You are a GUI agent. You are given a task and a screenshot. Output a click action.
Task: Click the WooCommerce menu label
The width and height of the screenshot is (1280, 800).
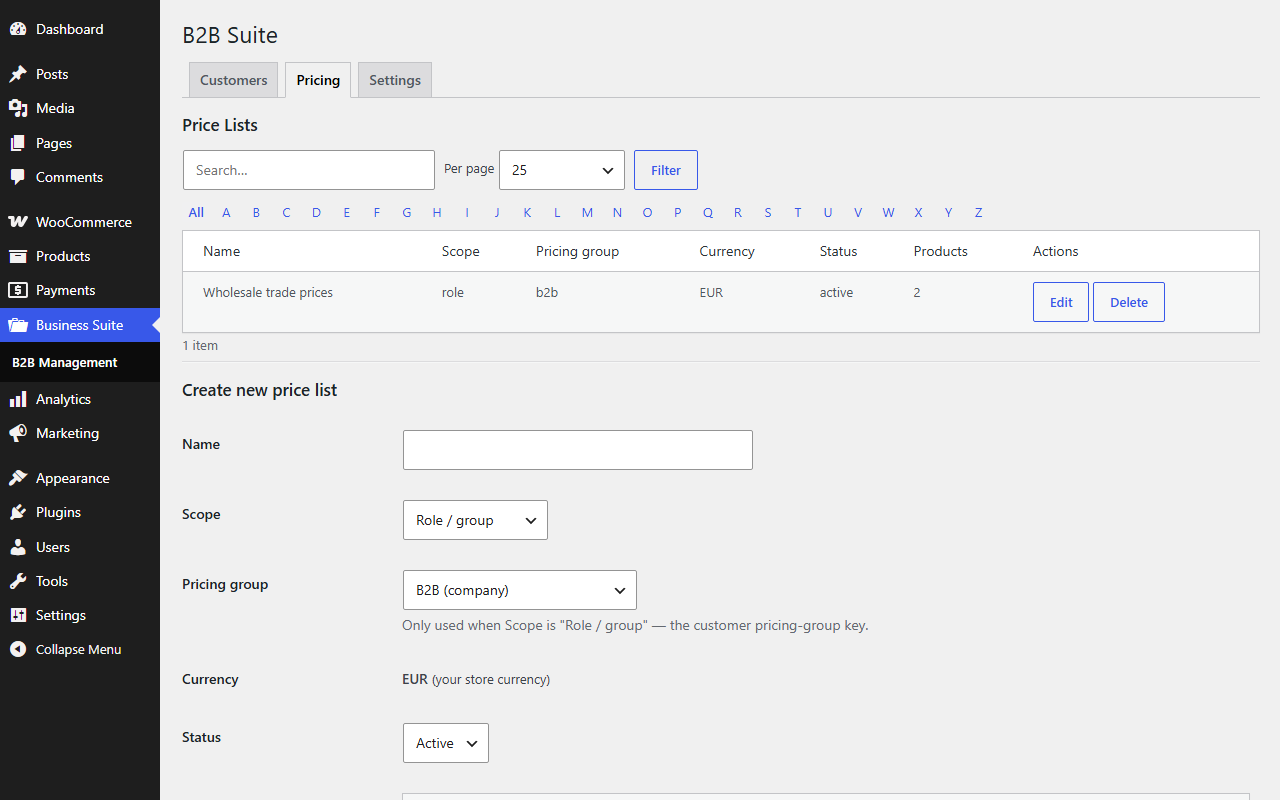tap(84, 222)
